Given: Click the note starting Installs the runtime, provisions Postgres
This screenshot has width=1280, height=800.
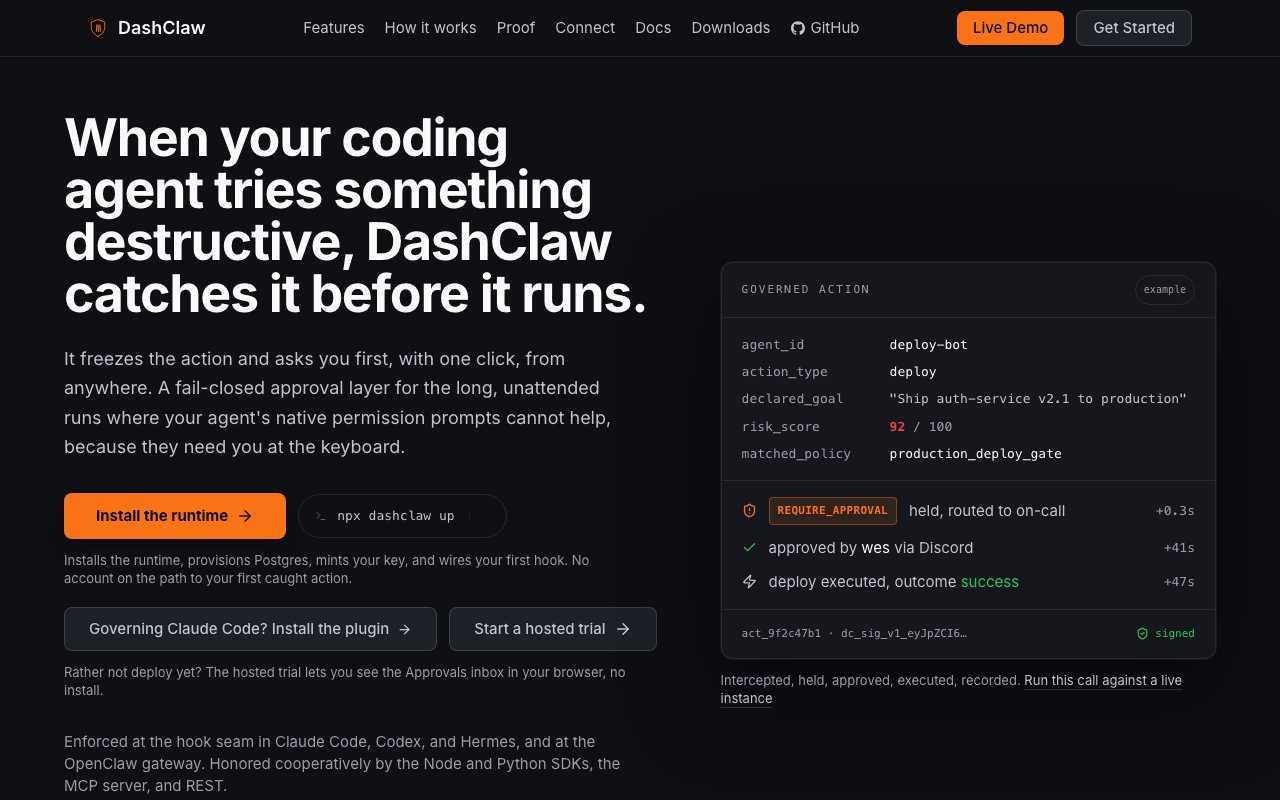Looking at the screenshot, I should click(x=327, y=569).
